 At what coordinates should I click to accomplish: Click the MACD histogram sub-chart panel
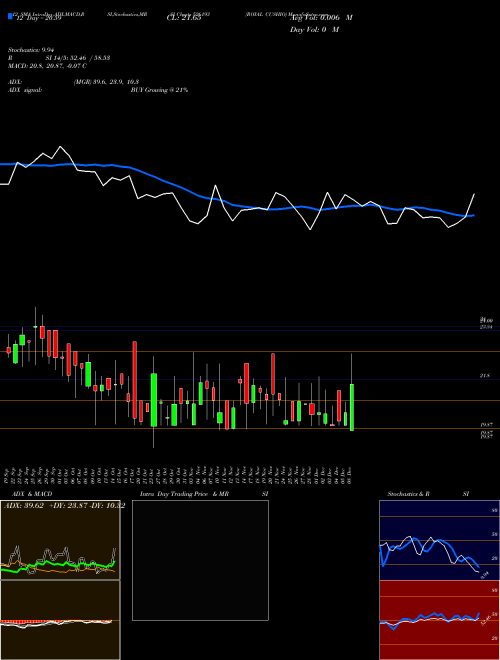60,620
